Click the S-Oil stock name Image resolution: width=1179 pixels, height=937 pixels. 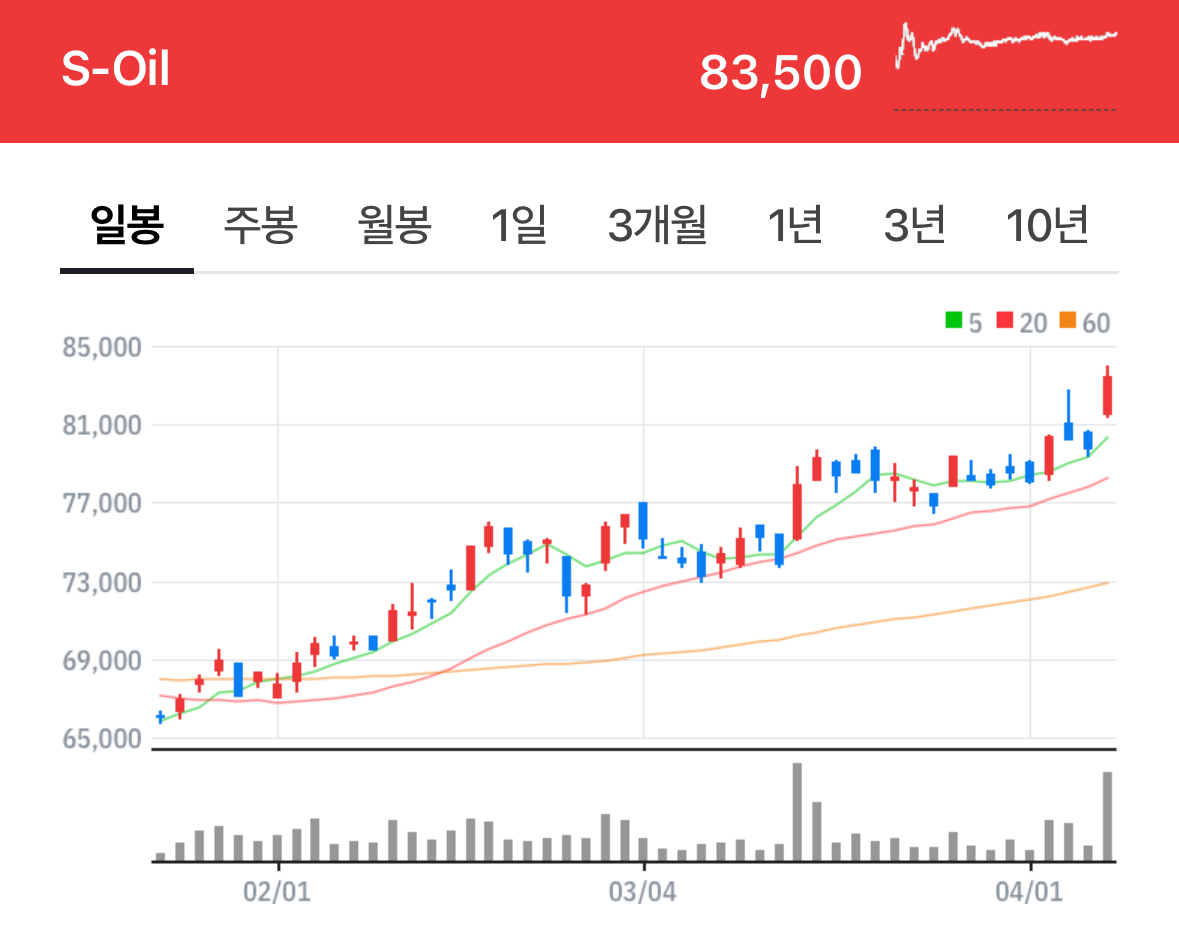coord(115,69)
